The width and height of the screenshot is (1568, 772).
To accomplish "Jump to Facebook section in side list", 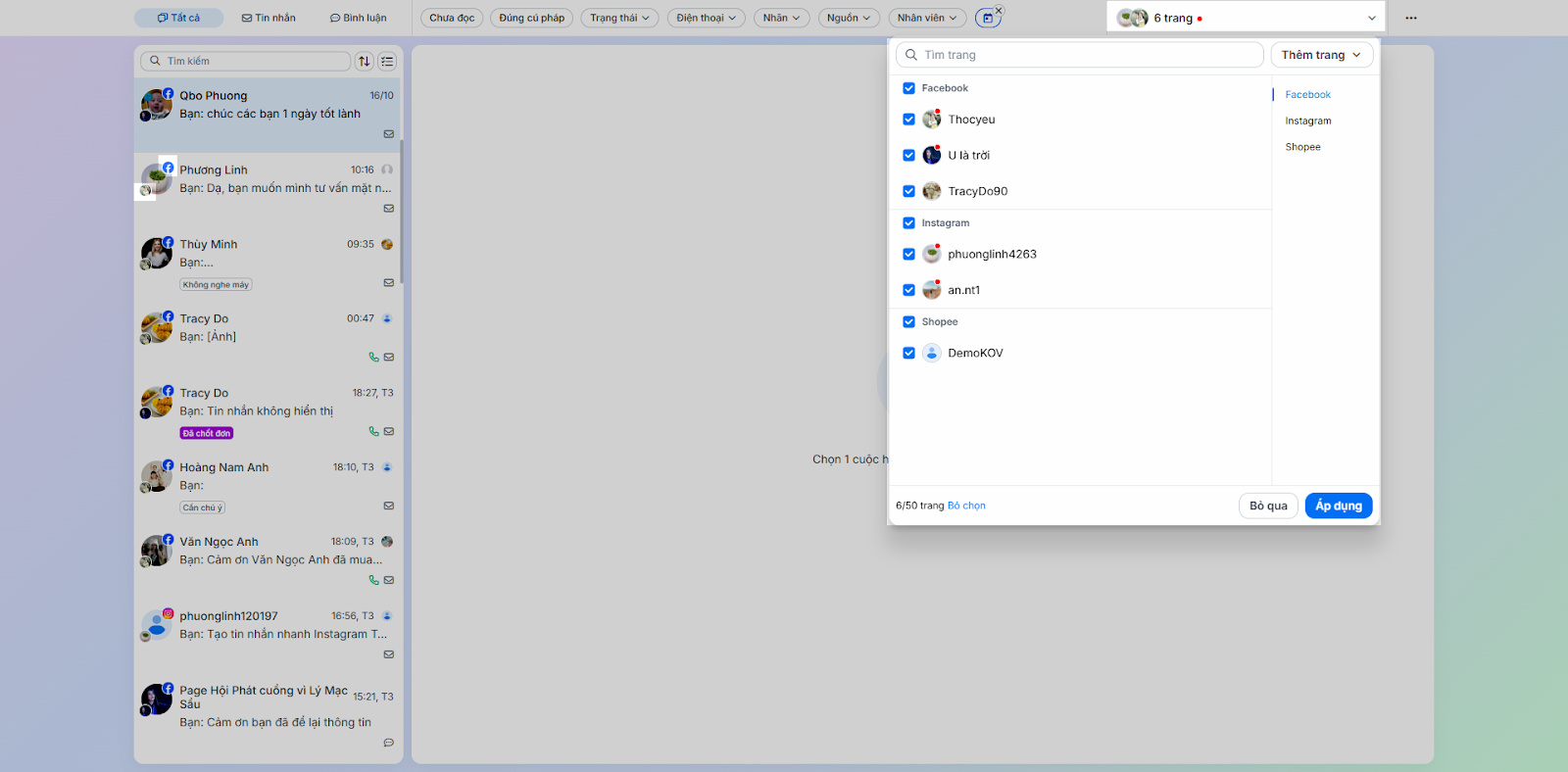I will click(x=1307, y=95).
